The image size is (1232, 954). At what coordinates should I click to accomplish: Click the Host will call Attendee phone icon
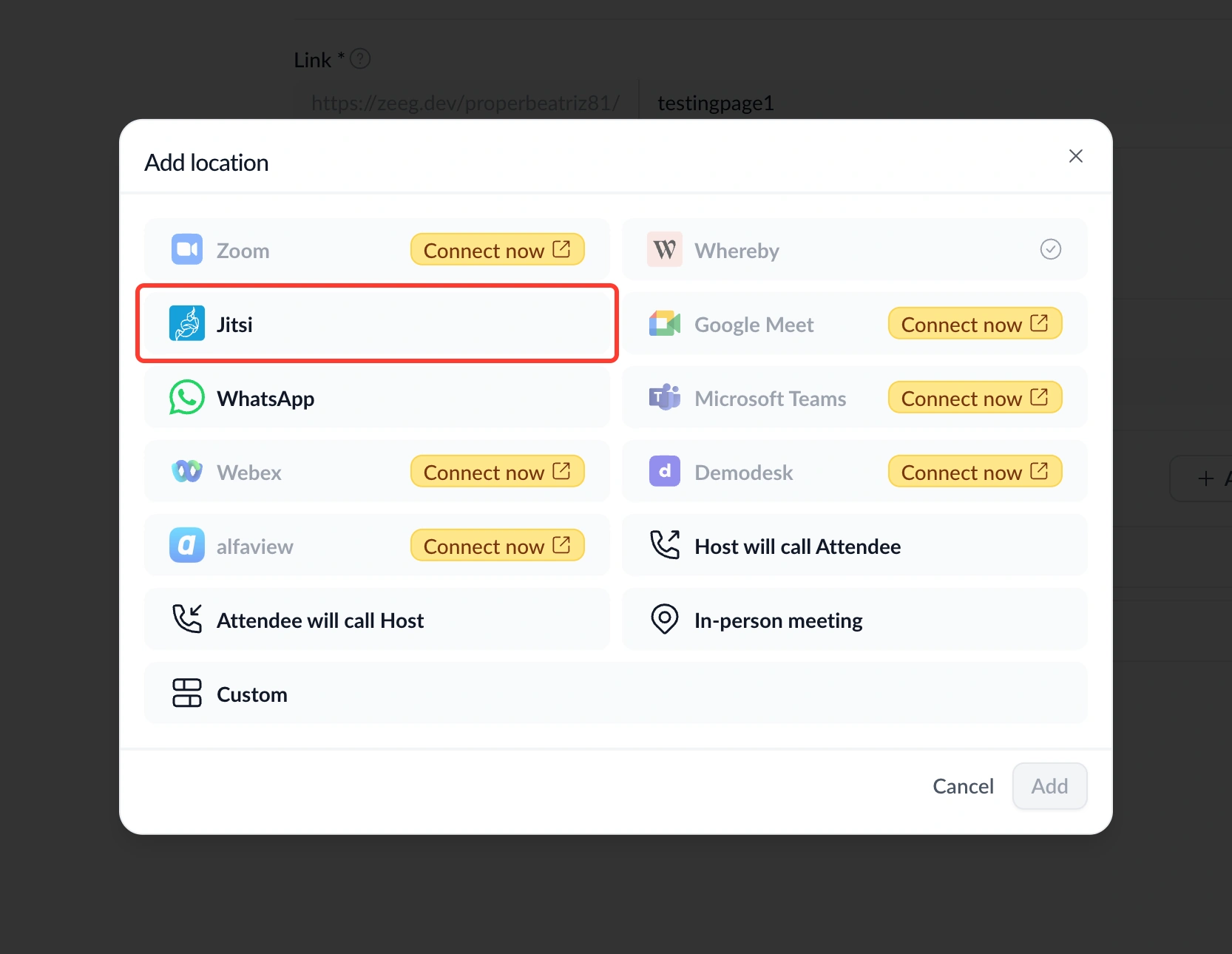(x=665, y=545)
